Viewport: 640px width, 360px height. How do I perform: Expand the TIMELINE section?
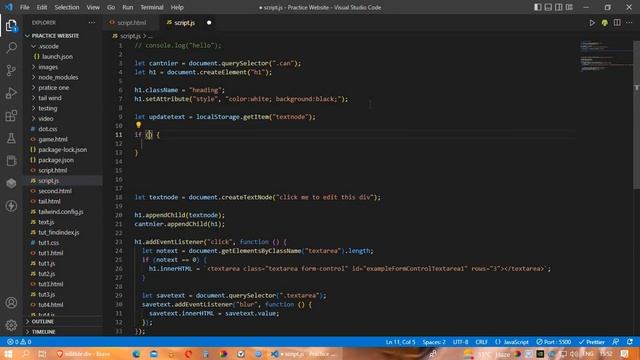[44, 332]
